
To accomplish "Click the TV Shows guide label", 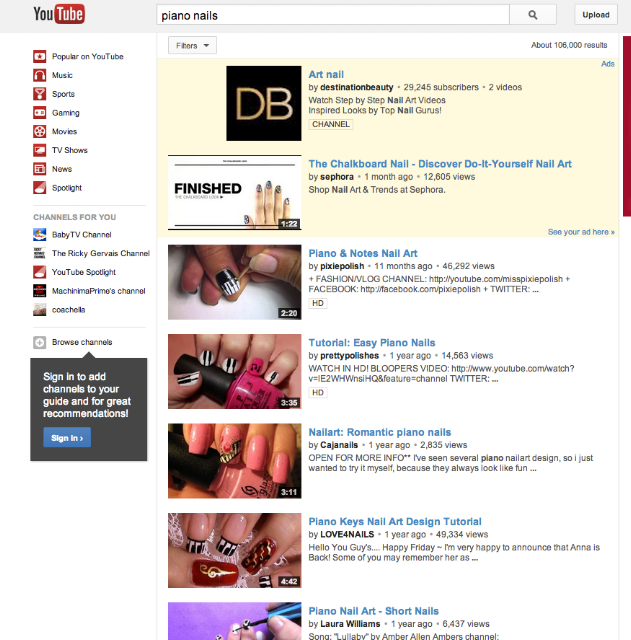I will click(70, 150).
